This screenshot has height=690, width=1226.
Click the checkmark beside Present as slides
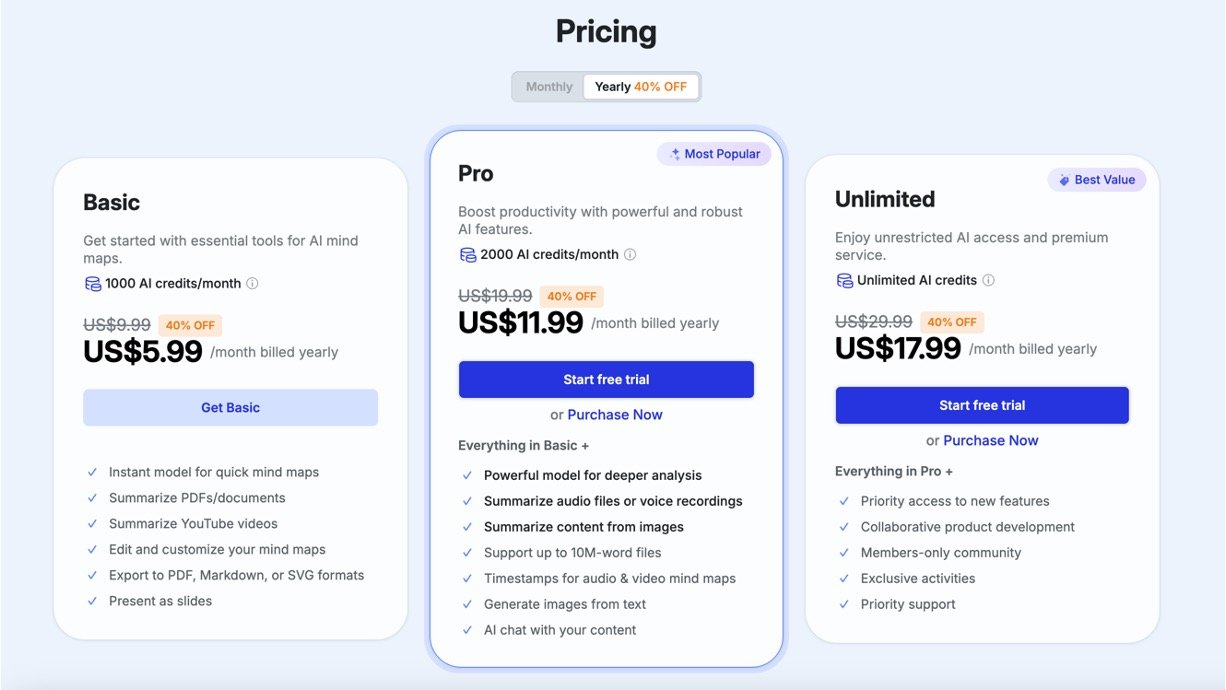[x=92, y=602]
